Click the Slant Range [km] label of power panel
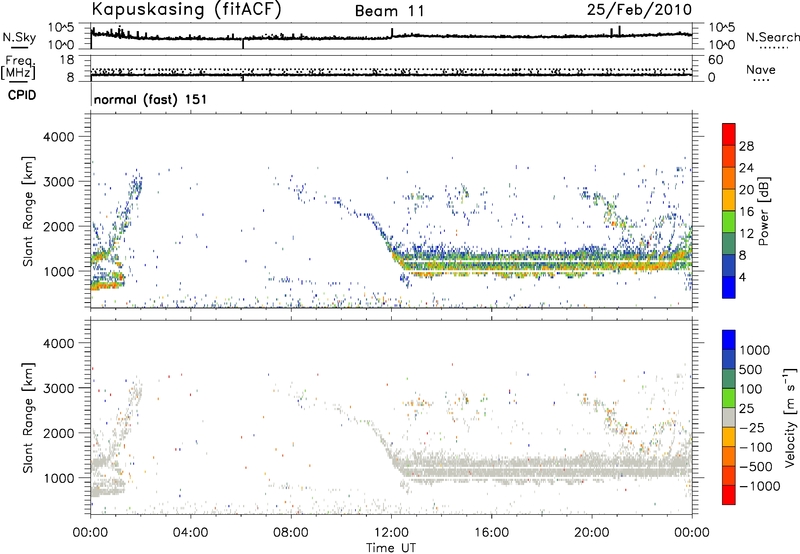800x554 pixels. click(x=28, y=211)
